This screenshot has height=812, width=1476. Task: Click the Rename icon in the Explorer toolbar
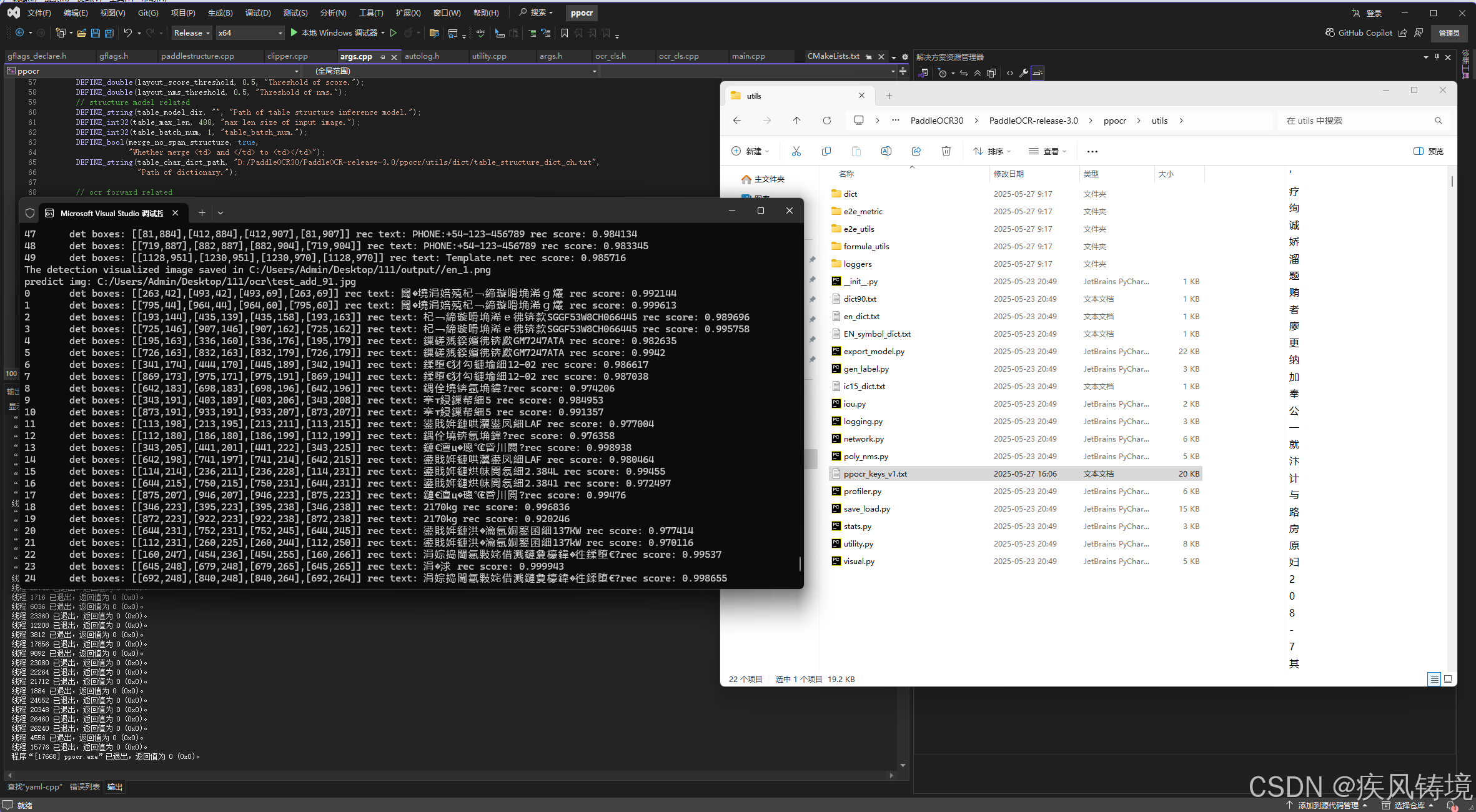click(886, 151)
